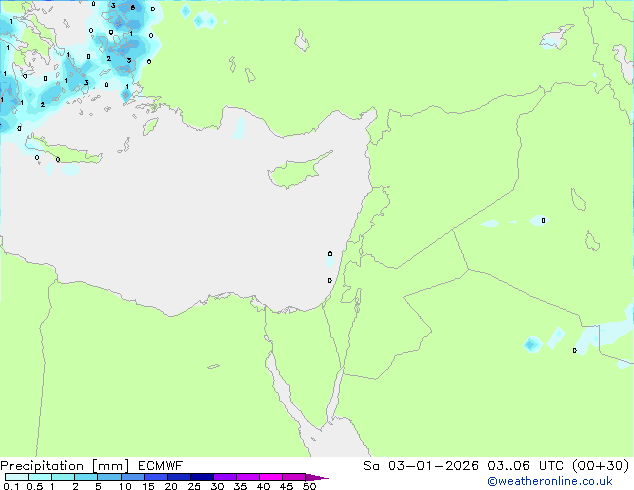Click the '(00+30)' forecast offset text
This screenshot has height=490, width=634.
tap(600, 466)
